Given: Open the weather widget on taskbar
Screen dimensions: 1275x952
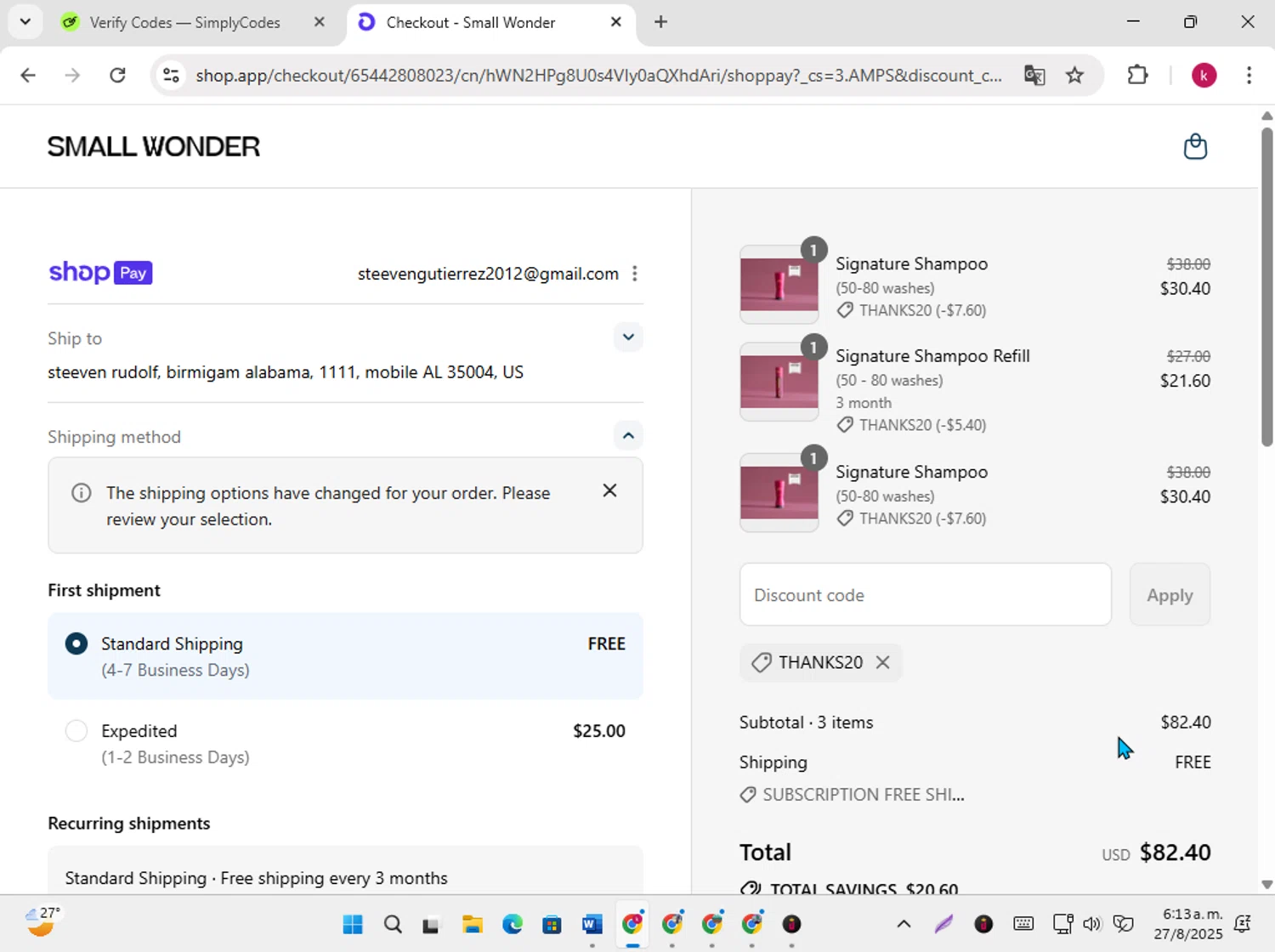Looking at the screenshot, I should click(x=42, y=923).
